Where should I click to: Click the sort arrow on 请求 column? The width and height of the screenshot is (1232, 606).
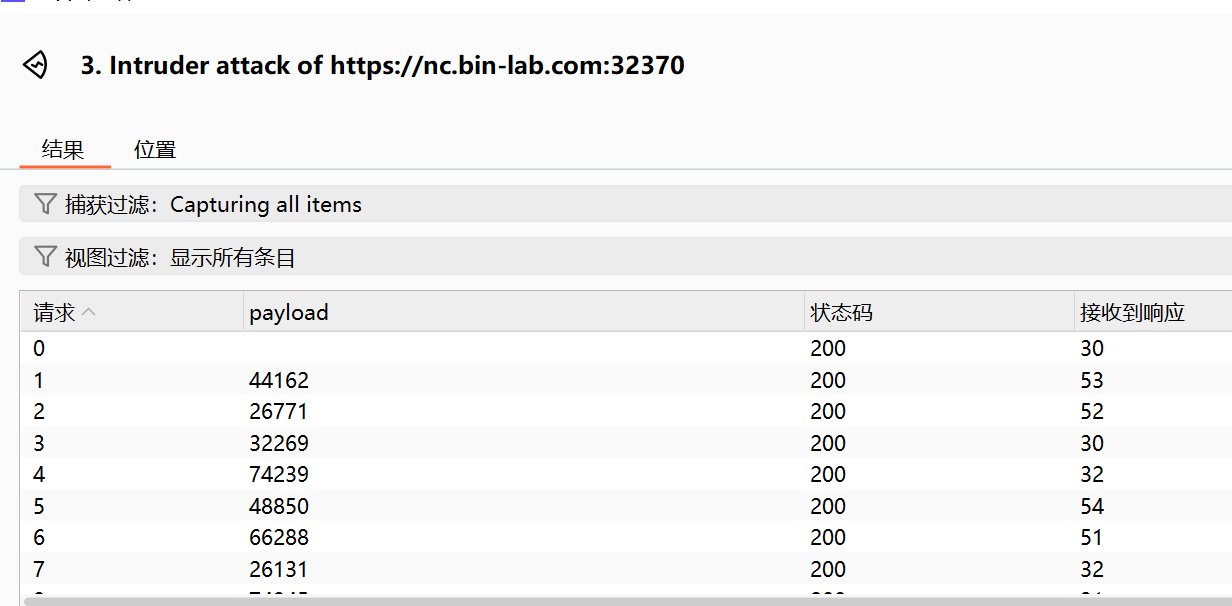tap(89, 312)
